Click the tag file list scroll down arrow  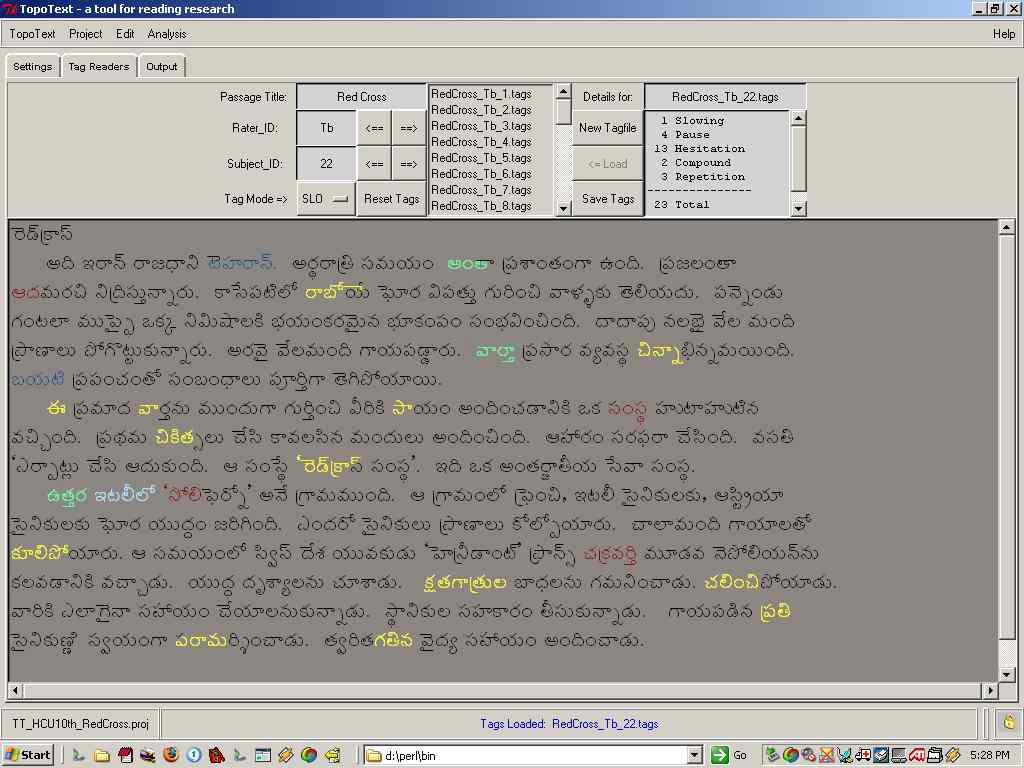coord(564,208)
